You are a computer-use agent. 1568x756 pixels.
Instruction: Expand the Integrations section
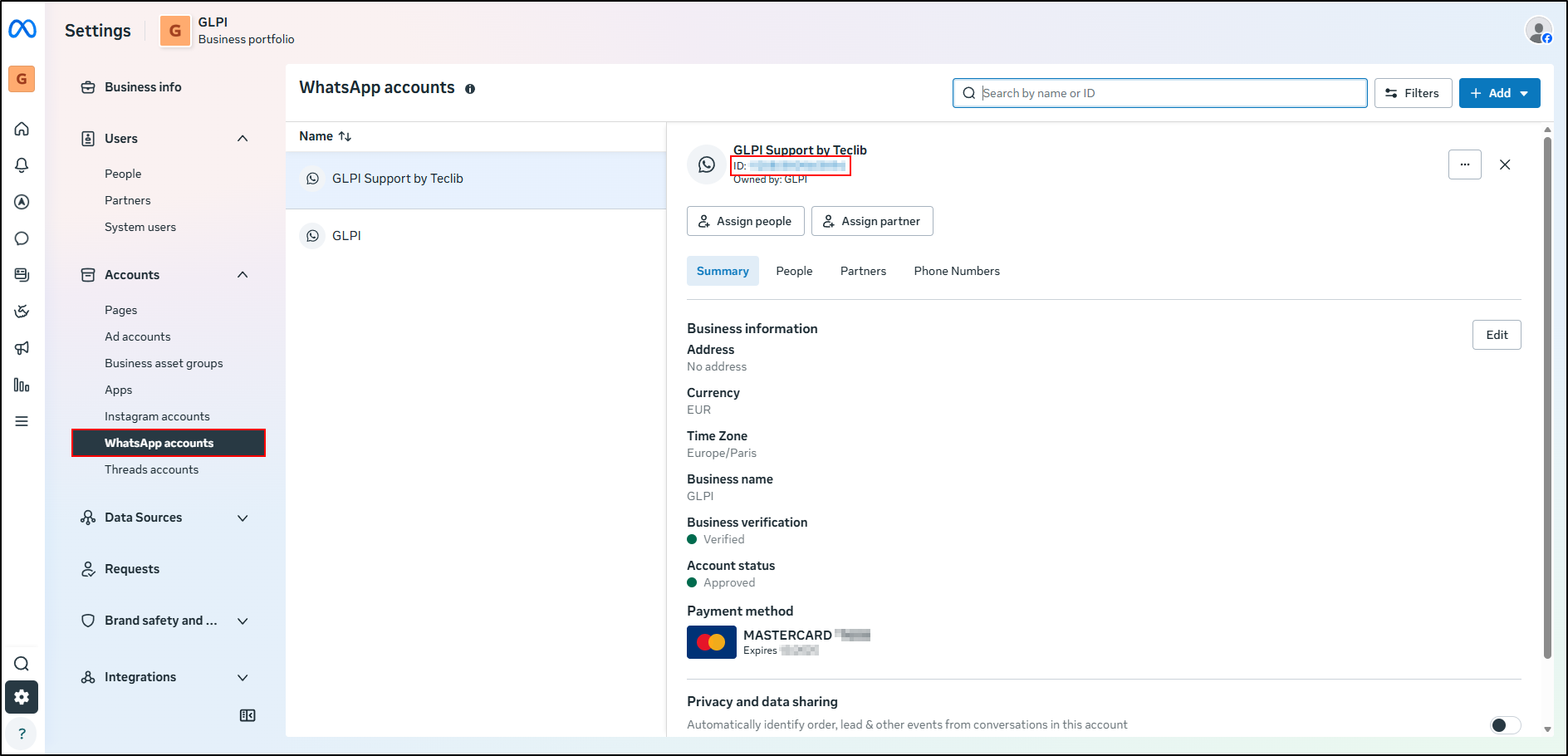pyautogui.click(x=243, y=677)
